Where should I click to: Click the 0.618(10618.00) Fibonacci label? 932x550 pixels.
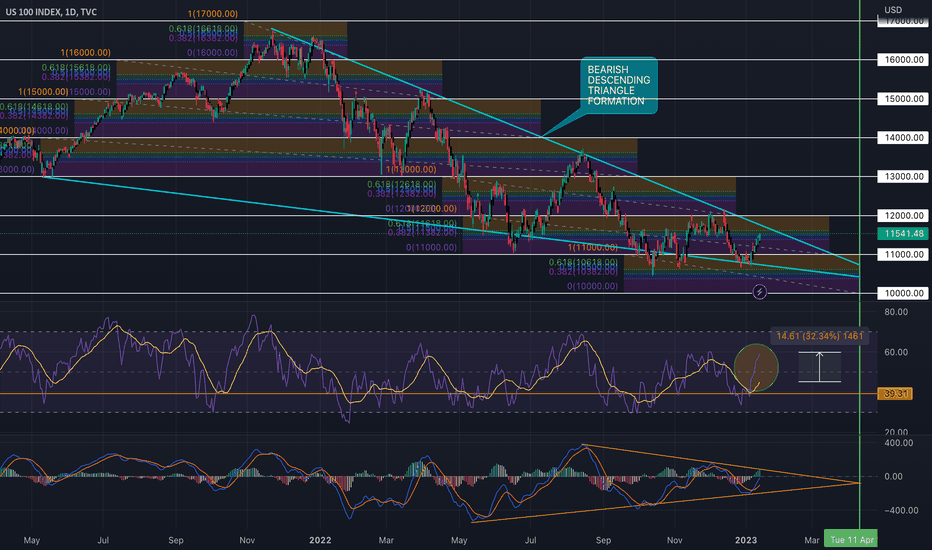coord(583,262)
